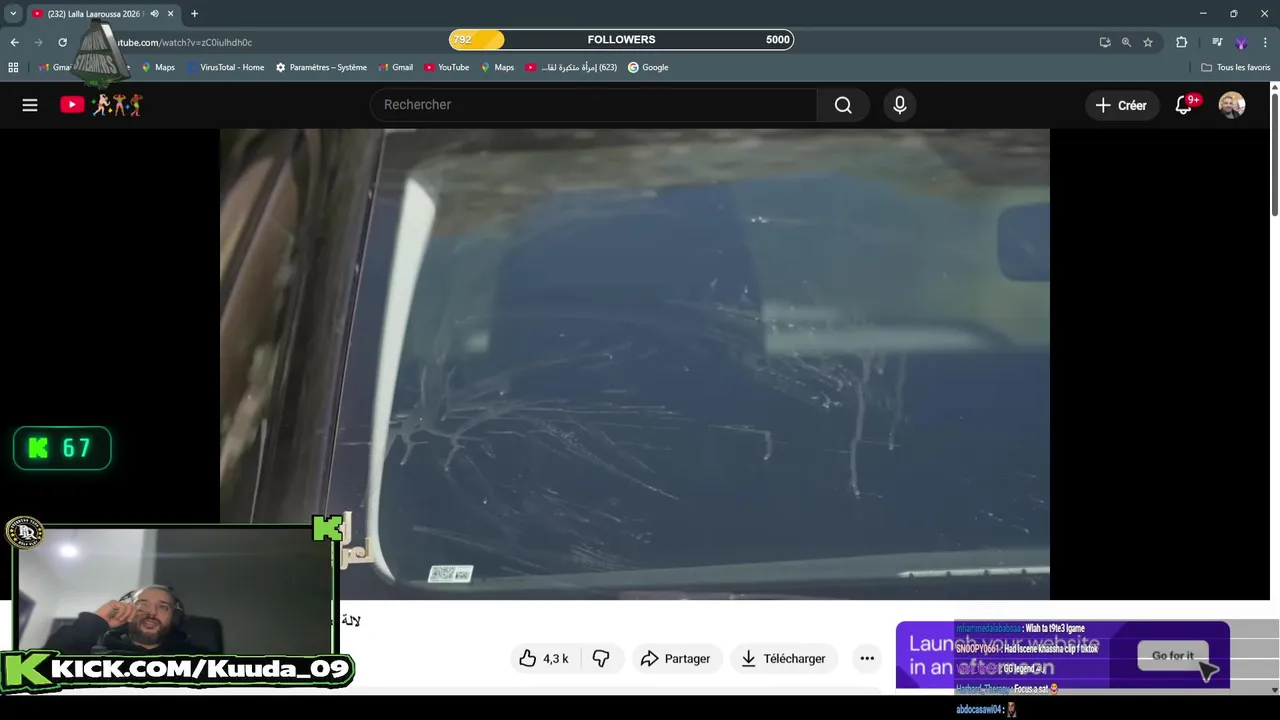Viewport: 1280px width, 720px height.
Task: Click the search magnifier button
Action: [843, 105]
